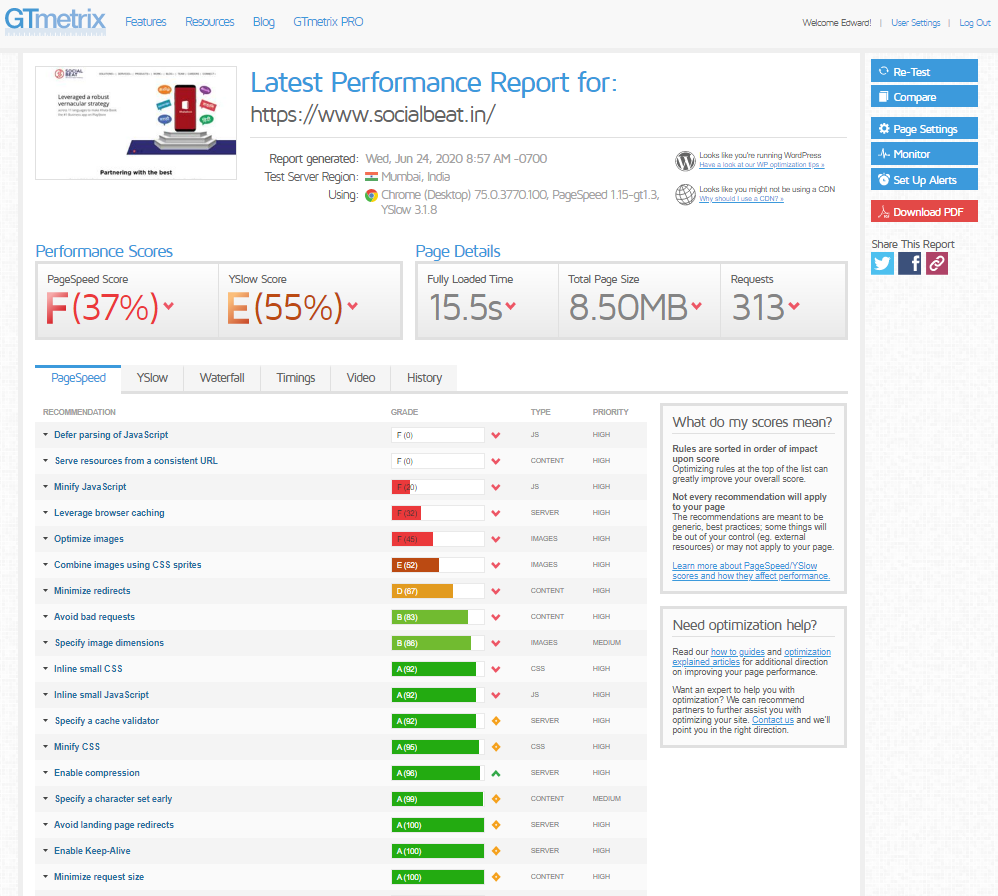Download PDF of the report
Viewport: 998px width, 896px height.
tap(924, 211)
